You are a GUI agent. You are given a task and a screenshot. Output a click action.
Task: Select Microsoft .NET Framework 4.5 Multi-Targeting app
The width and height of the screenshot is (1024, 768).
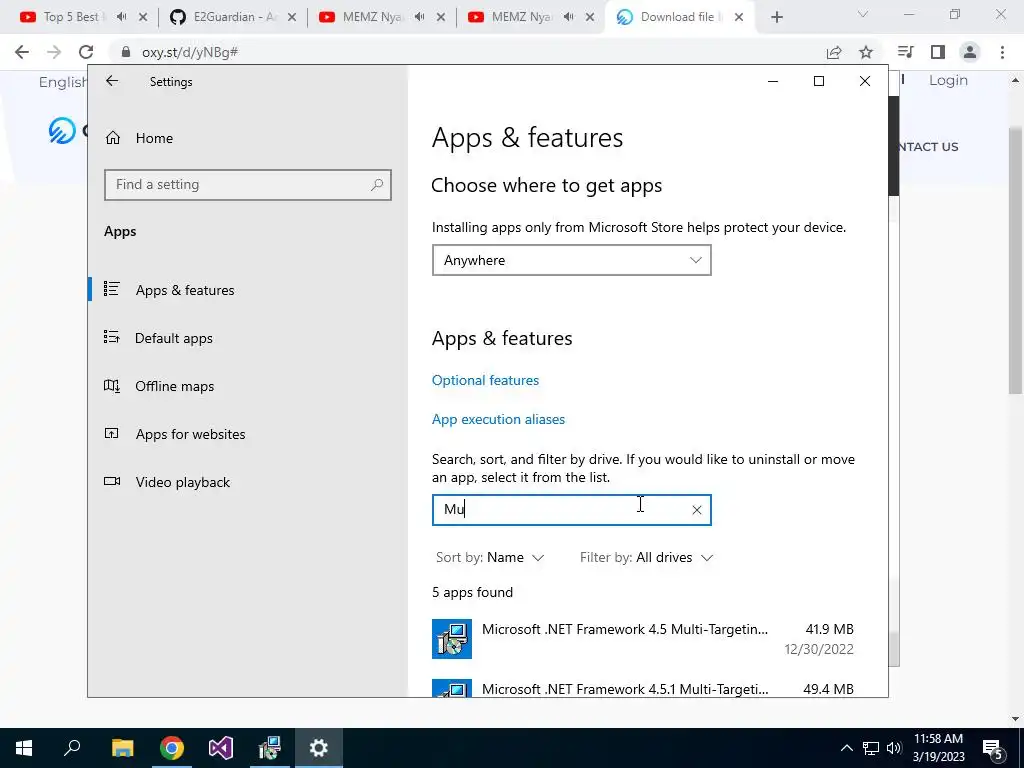643,639
